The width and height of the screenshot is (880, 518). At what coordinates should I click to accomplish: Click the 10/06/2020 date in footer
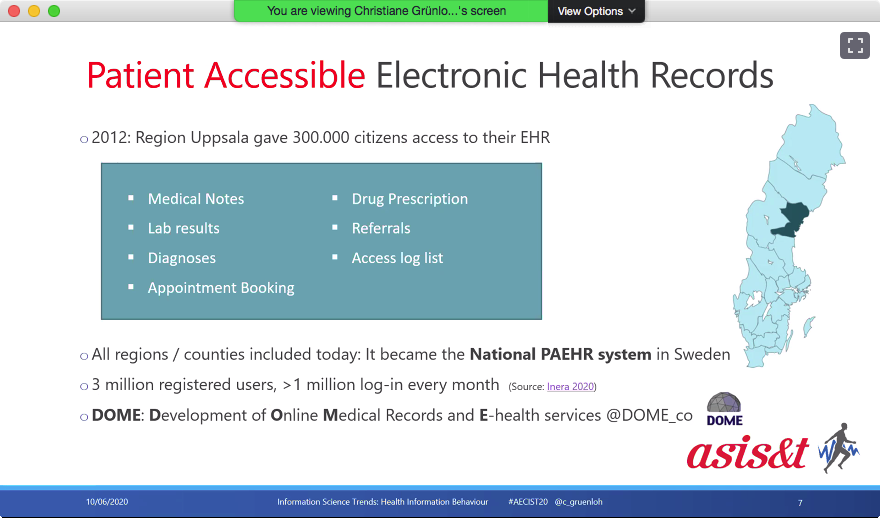[x=106, y=502]
